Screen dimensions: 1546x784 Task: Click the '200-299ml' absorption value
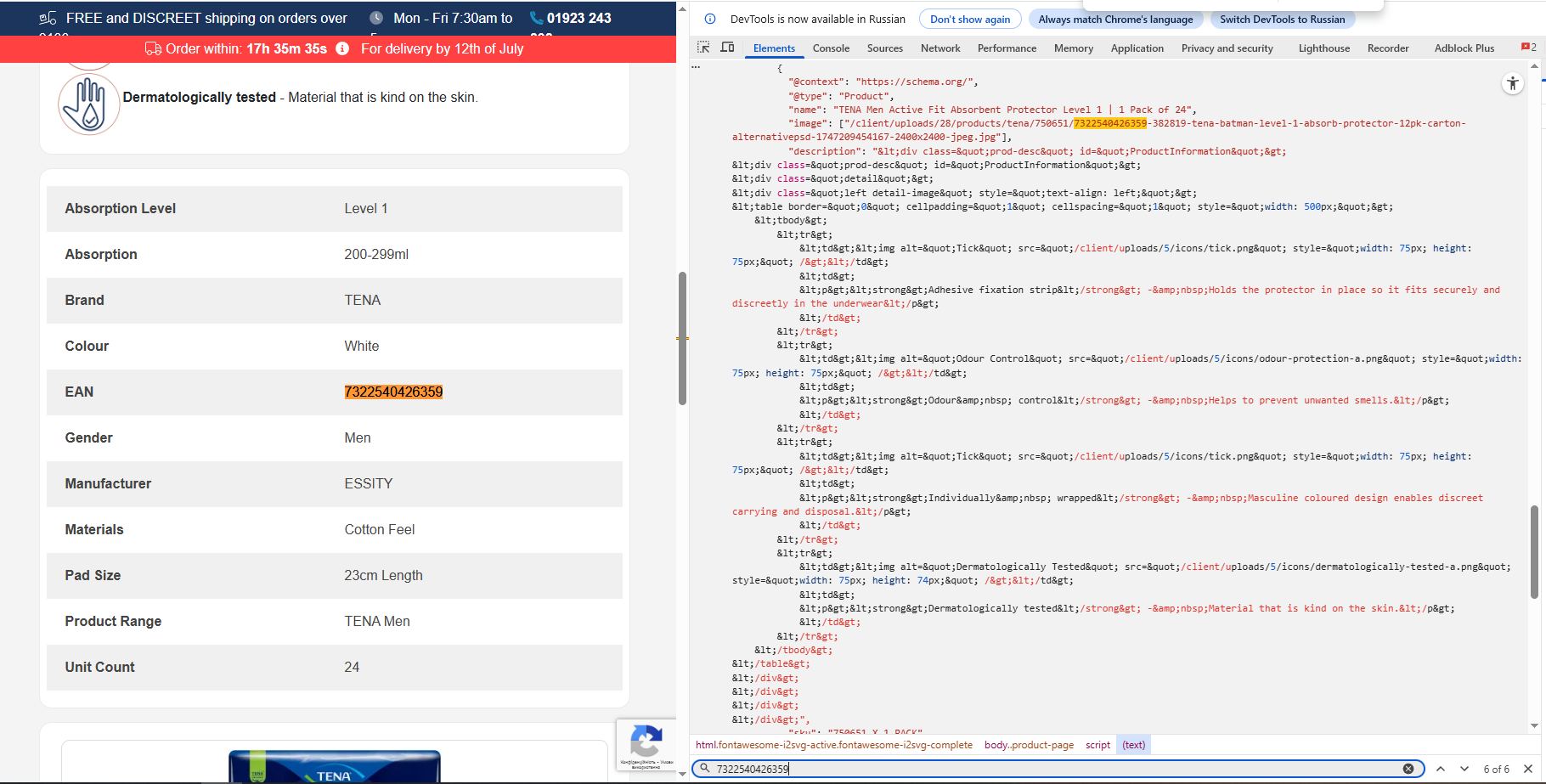(376, 254)
